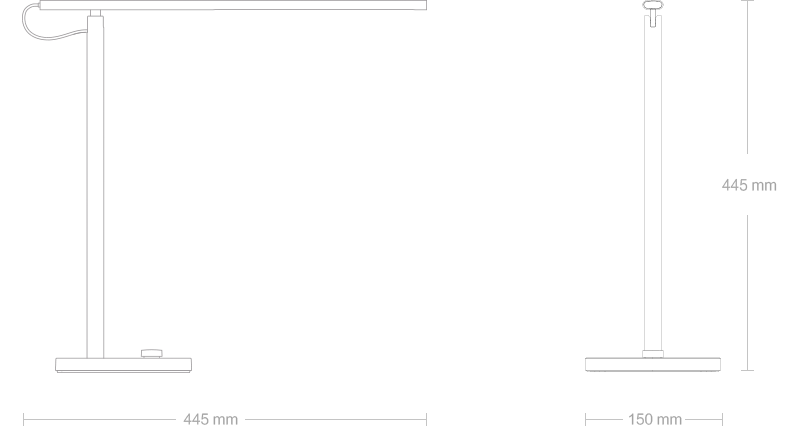Click the right end tick of the 445 mm width line

427,419
